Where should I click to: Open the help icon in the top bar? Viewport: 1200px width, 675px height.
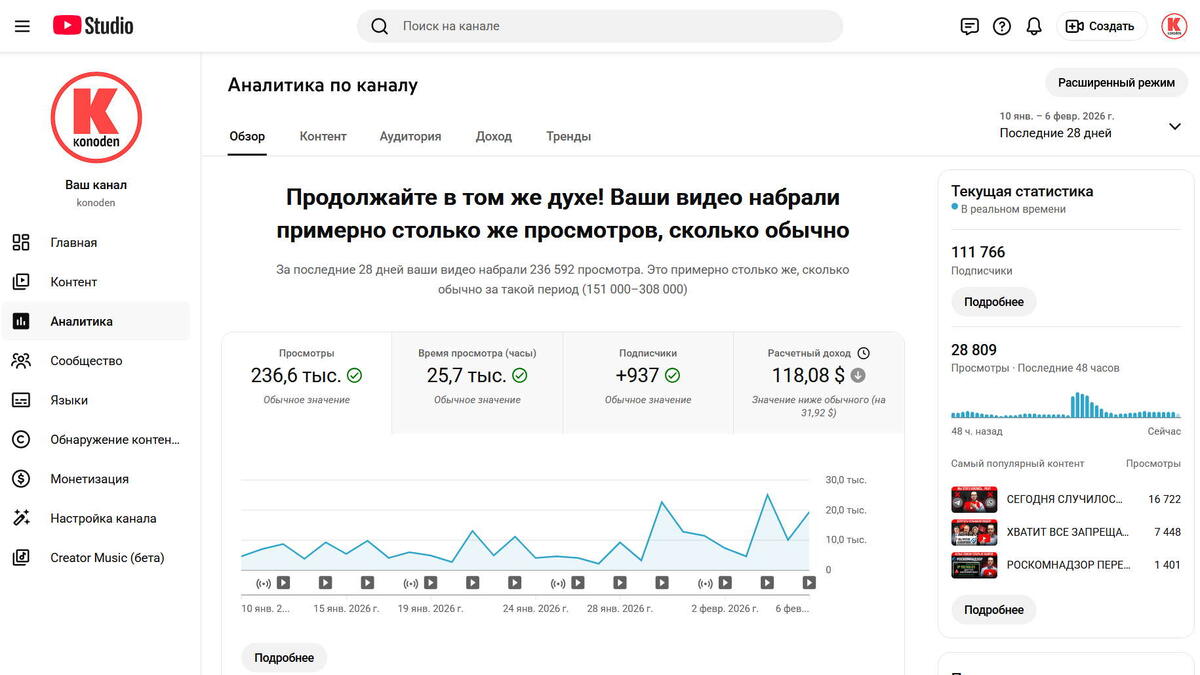(1002, 26)
